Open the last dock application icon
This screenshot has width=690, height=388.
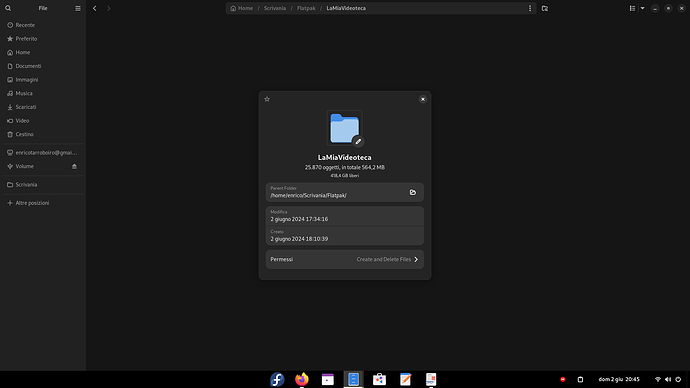(431, 379)
